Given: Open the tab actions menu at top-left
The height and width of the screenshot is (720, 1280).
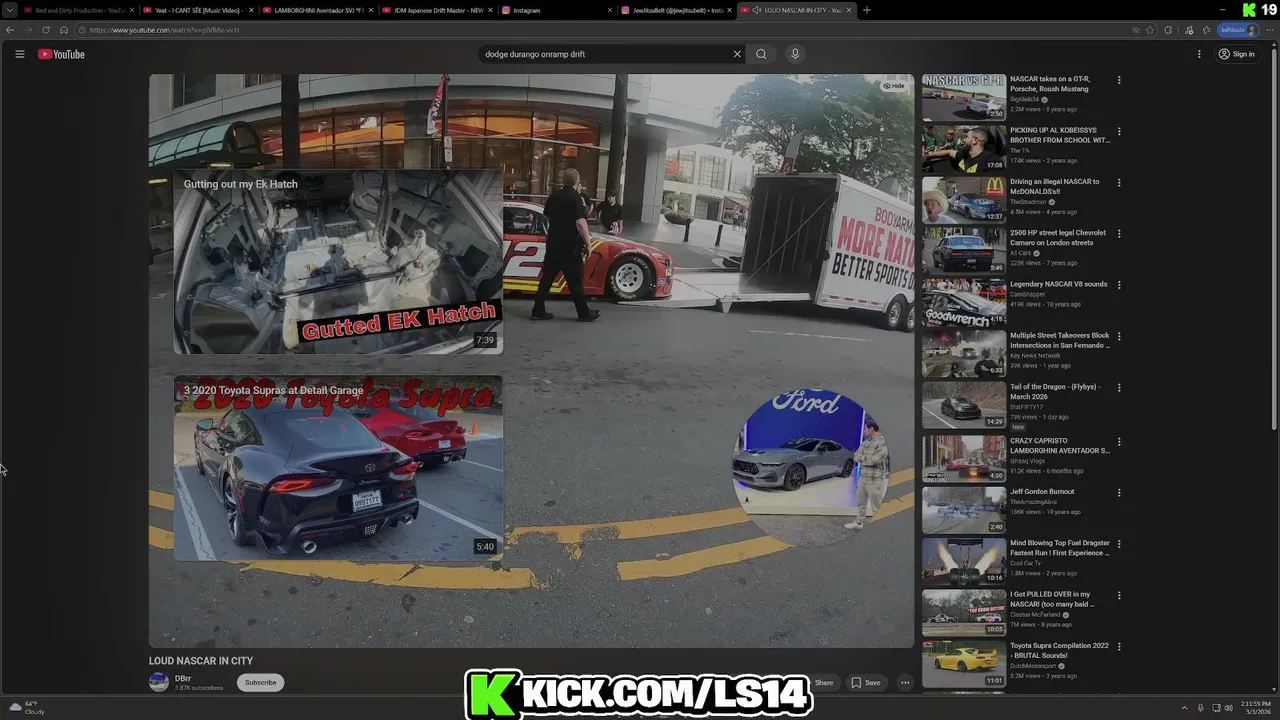Looking at the screenshot, I should (x=9, y=10).
